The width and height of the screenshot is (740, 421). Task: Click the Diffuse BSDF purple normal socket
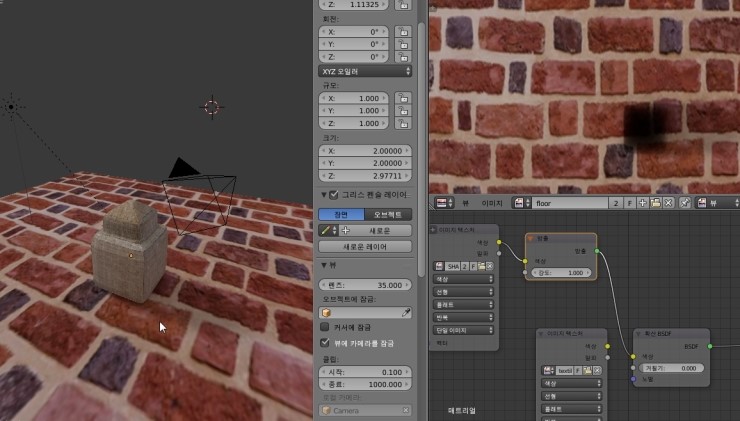[x=633, y=379]
